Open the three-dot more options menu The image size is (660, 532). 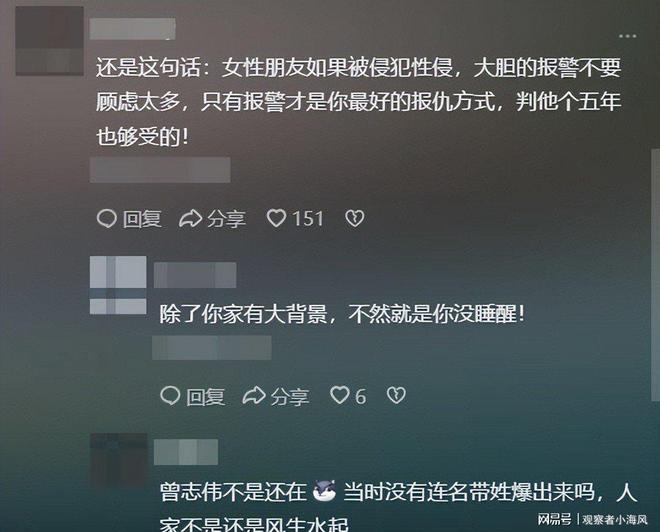(x=627, y=36)
